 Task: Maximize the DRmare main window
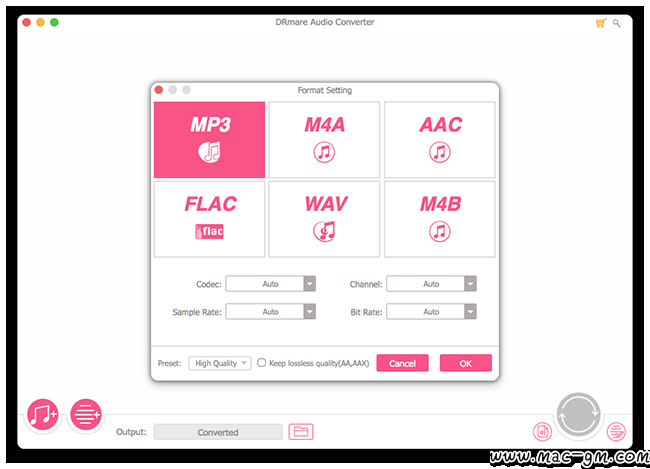(54, 22)
